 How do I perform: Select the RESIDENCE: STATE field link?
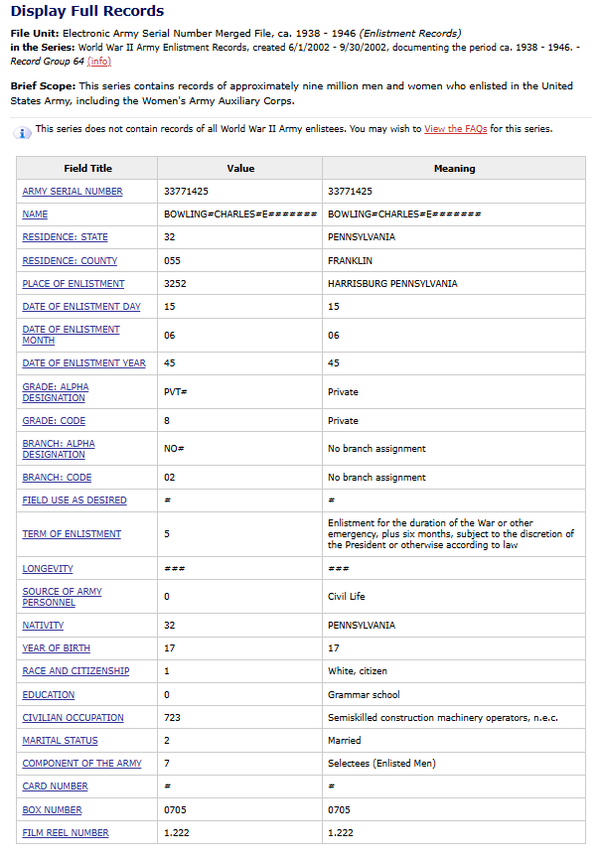click(65, 237)
